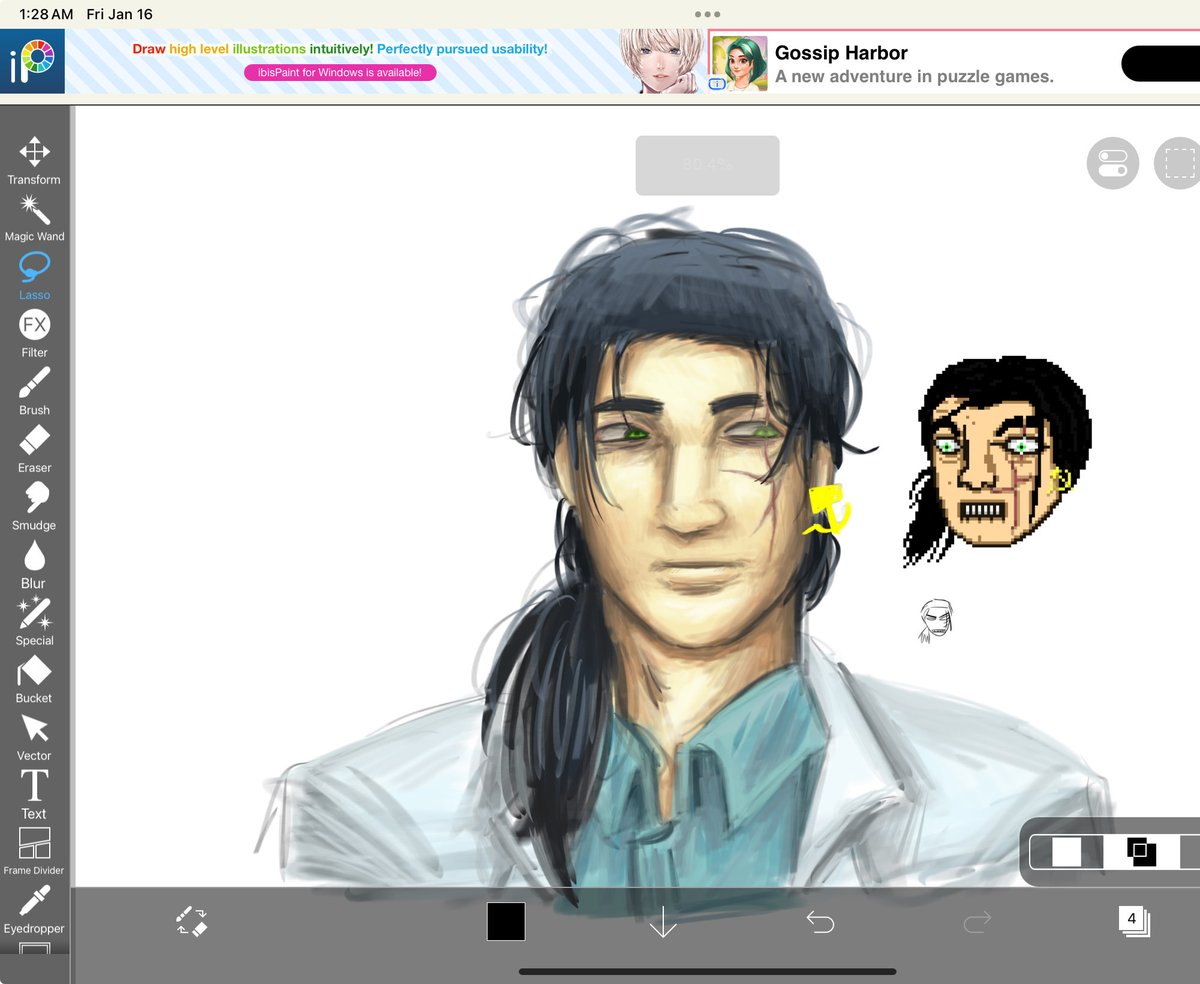
Task: Select the Lasso tool
Action: (34, 276)
